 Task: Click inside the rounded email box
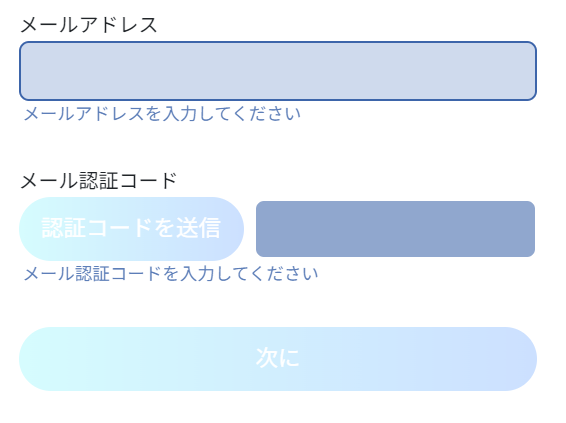[278, 71]
